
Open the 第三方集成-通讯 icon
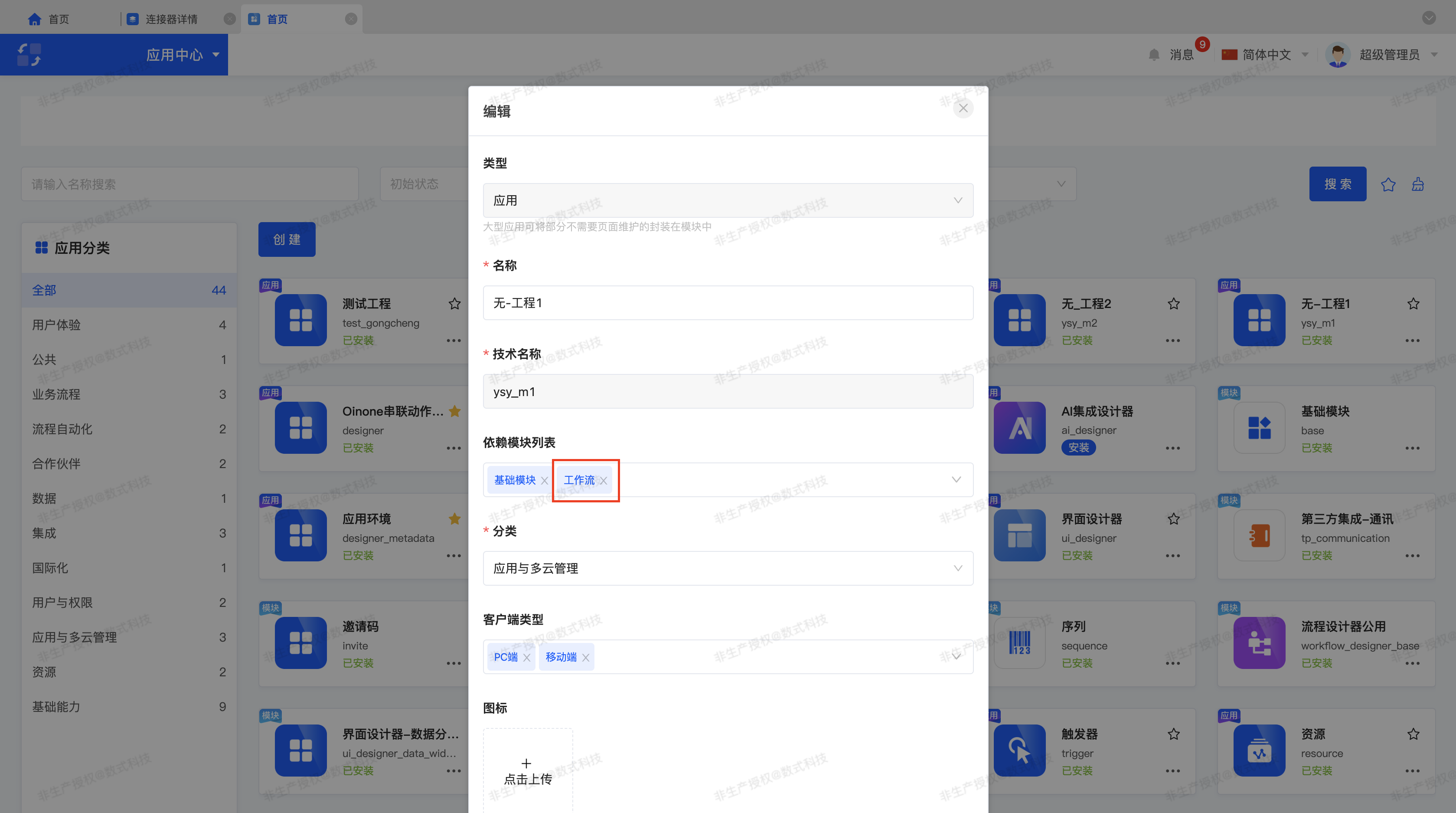click(x=1259, y=535)
